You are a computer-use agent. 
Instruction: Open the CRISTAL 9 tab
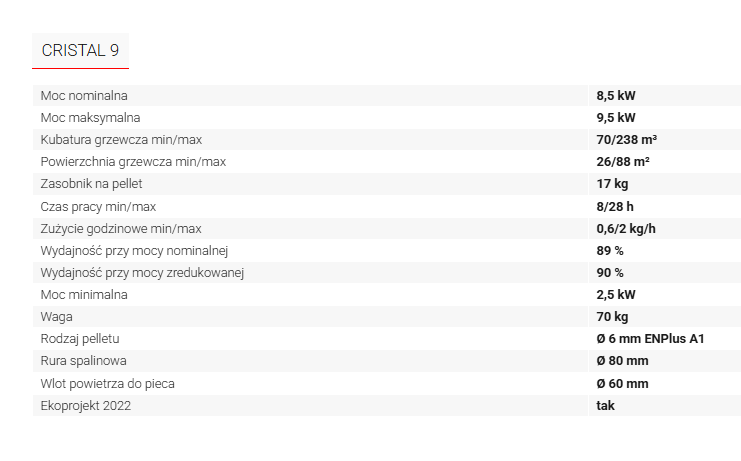[80, 51]
